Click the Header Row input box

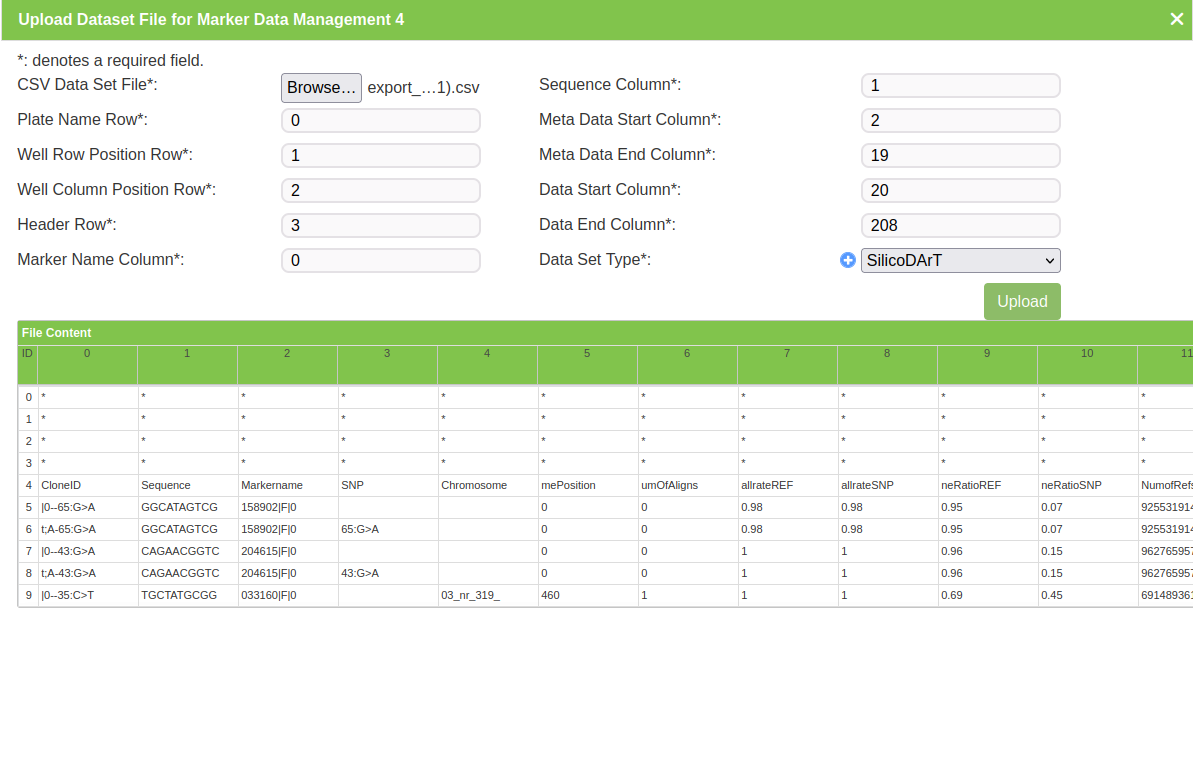coord(381,226)
